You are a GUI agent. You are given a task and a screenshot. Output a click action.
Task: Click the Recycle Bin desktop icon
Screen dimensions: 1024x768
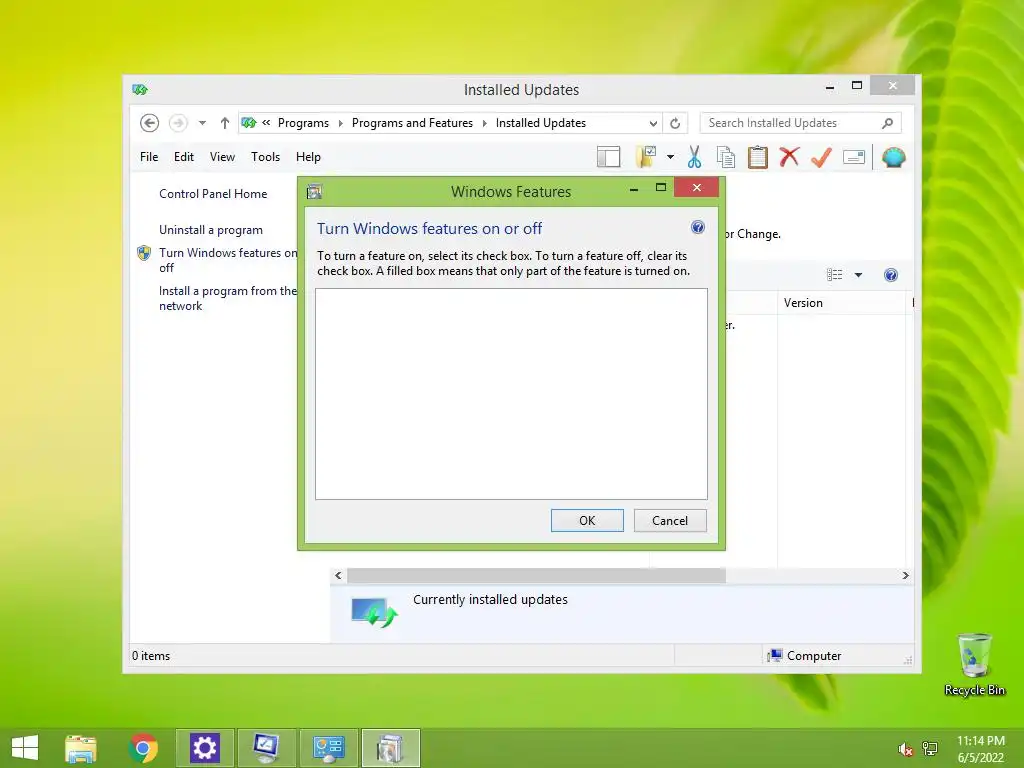(974, 664)
